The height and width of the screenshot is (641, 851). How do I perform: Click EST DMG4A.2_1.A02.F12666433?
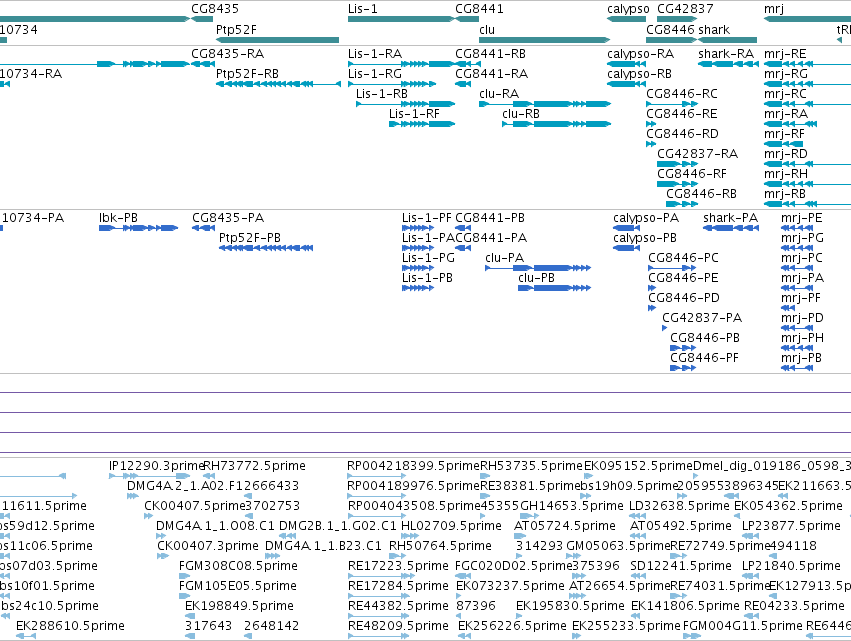[213, 486]
